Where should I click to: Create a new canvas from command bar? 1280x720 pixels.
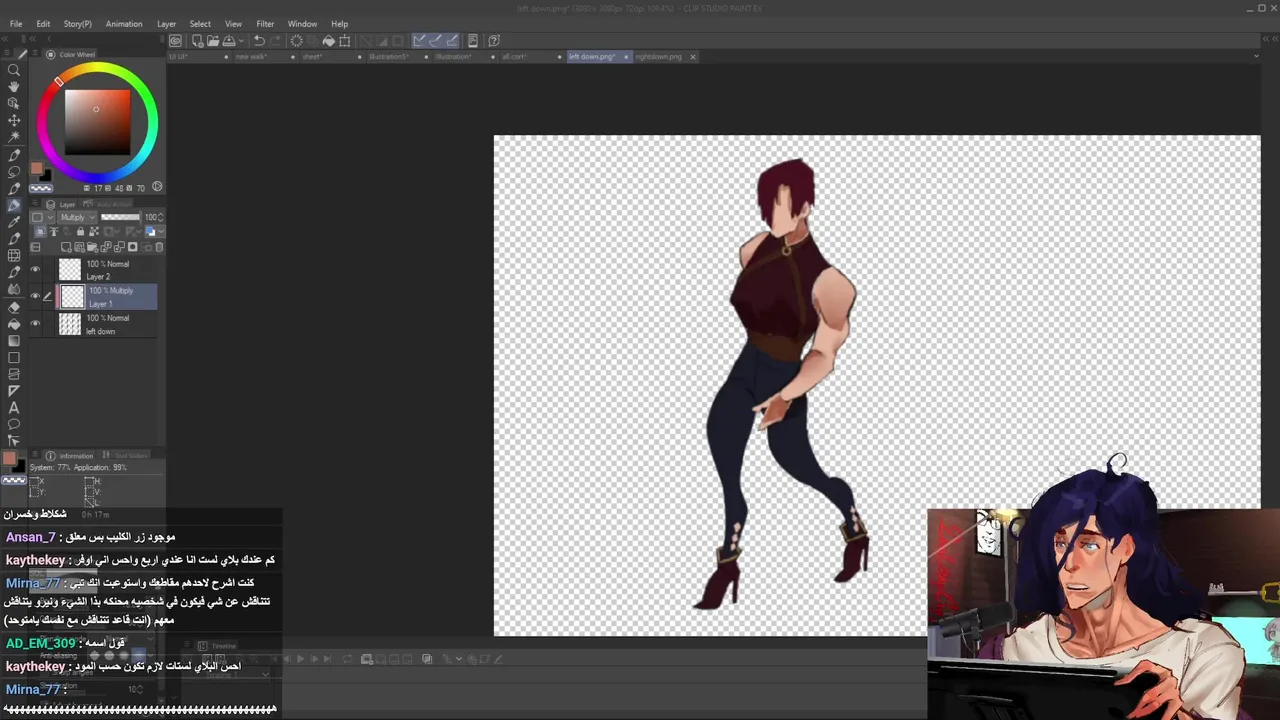[197, 41]
